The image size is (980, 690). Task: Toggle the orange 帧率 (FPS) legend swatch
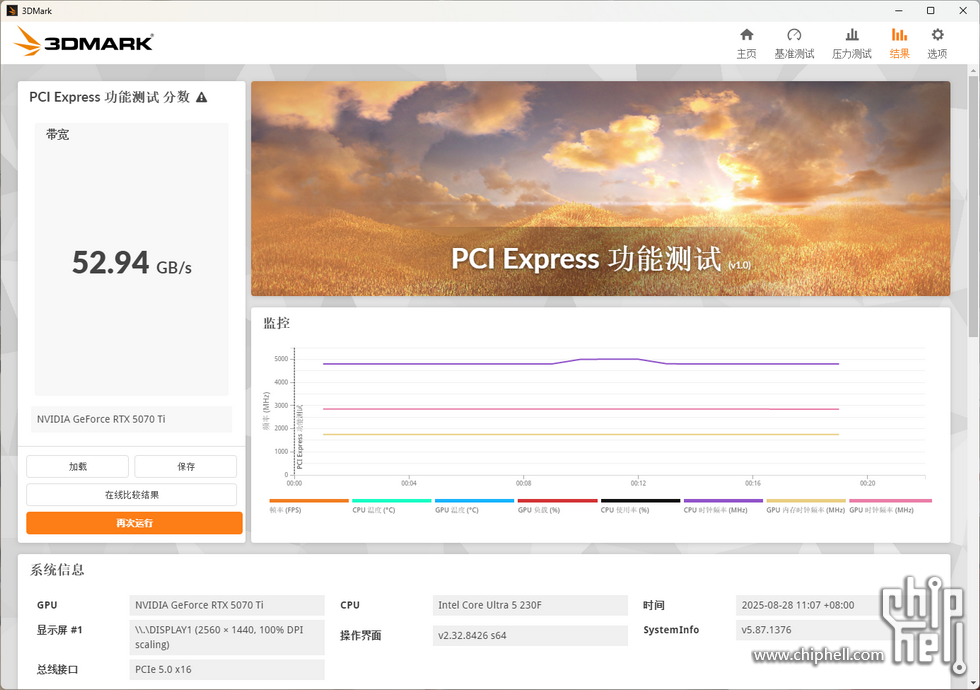pos(309,501)
